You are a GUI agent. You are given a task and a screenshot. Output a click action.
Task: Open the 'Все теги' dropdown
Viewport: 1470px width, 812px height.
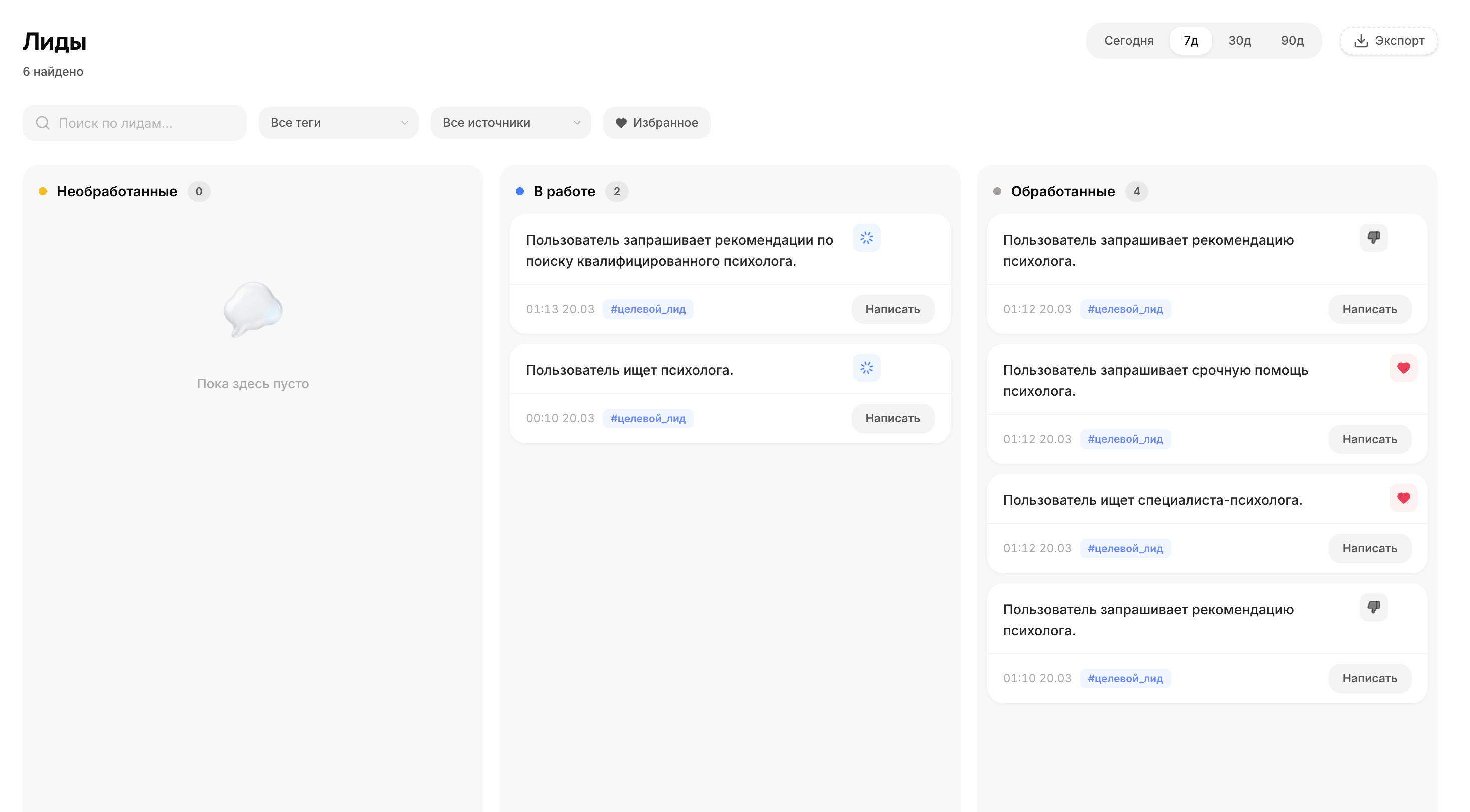pos(338,123)
